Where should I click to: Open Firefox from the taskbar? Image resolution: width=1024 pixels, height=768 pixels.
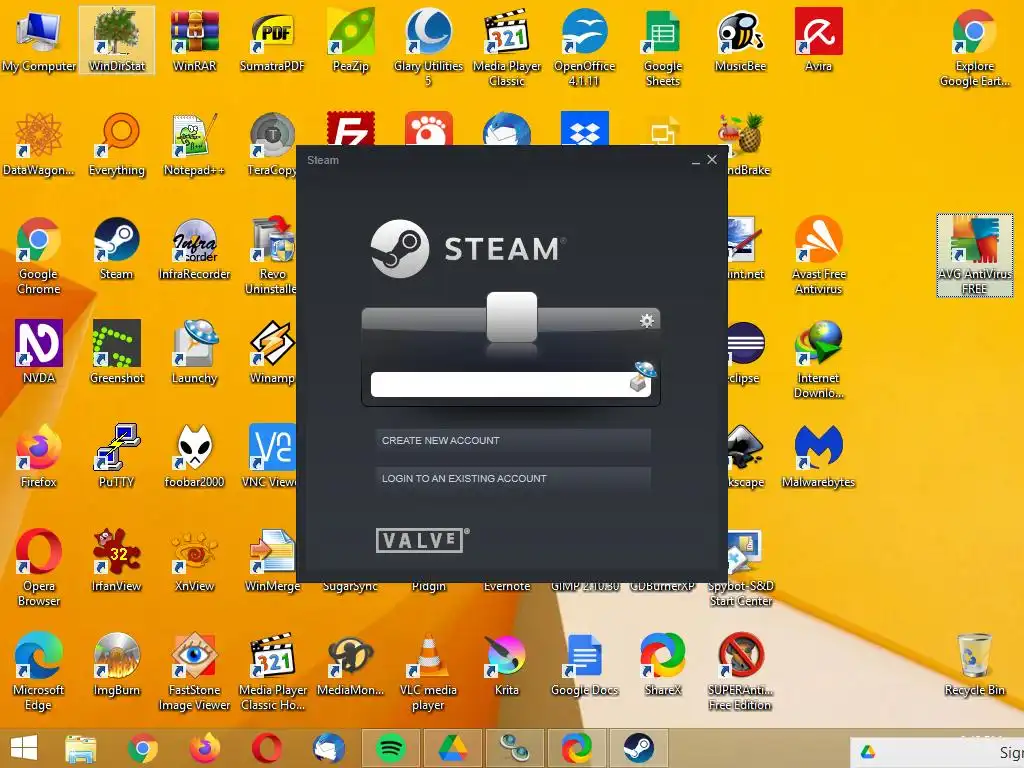tap(204, 748)
